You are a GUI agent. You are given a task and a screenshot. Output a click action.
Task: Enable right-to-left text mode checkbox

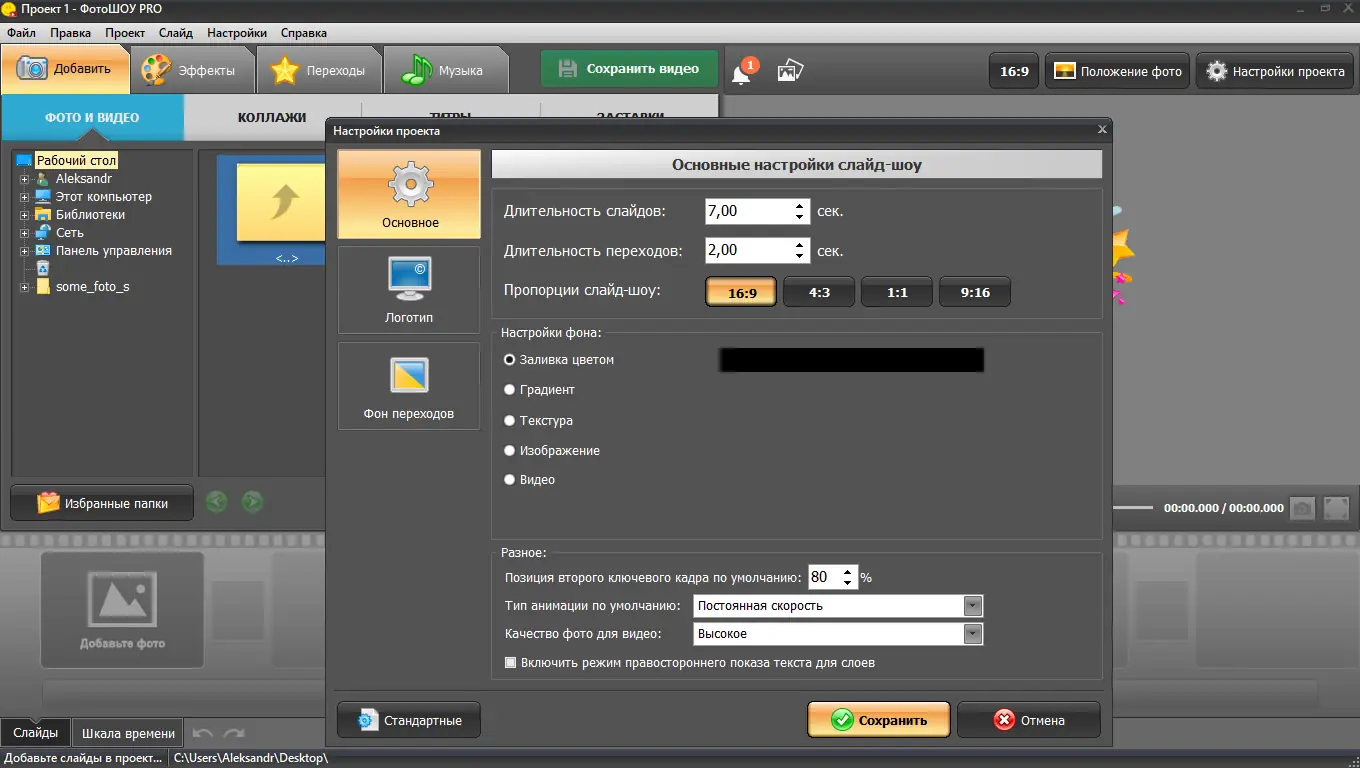pos(511,663)
